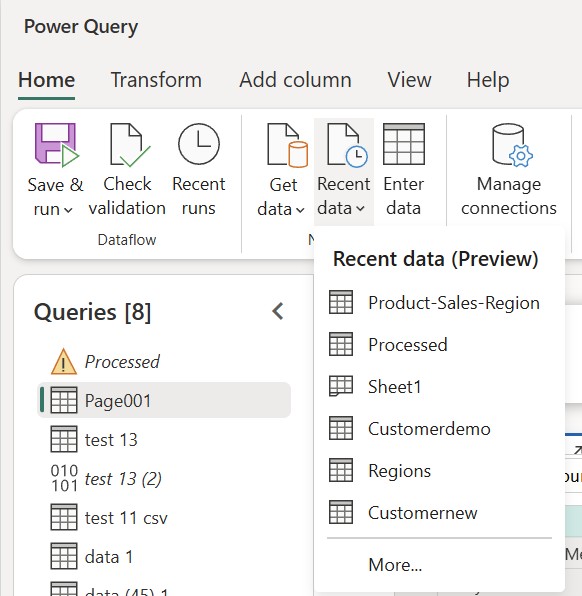
Task: Click table icon beside test 11 csv
Action: (x=63, y=517)
